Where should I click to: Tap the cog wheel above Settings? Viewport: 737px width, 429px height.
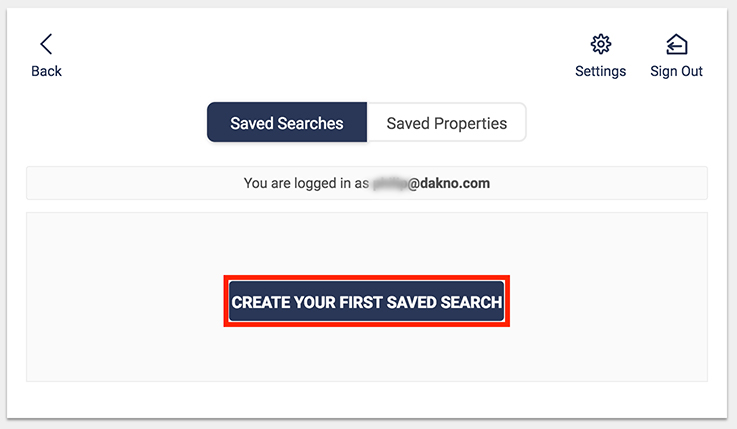[x=601, y=44]
